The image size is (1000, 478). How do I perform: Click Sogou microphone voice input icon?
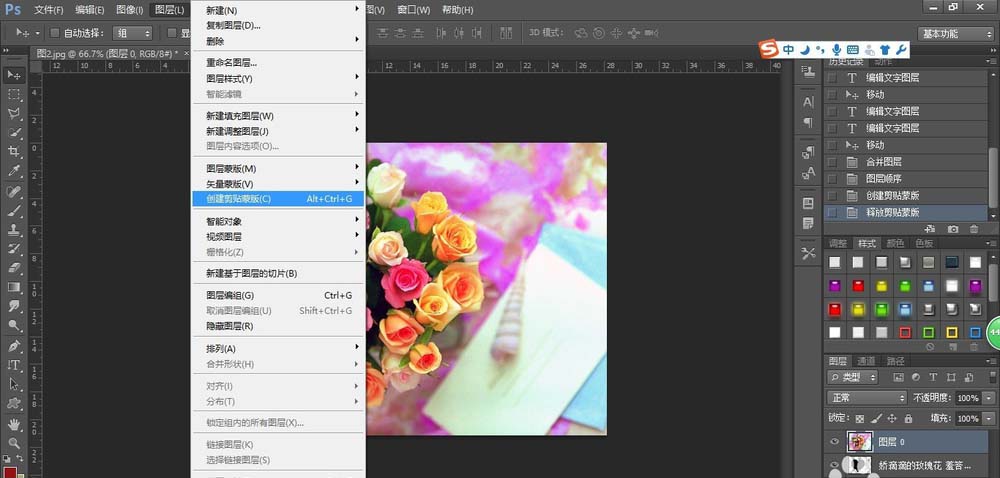click(836, 49)
